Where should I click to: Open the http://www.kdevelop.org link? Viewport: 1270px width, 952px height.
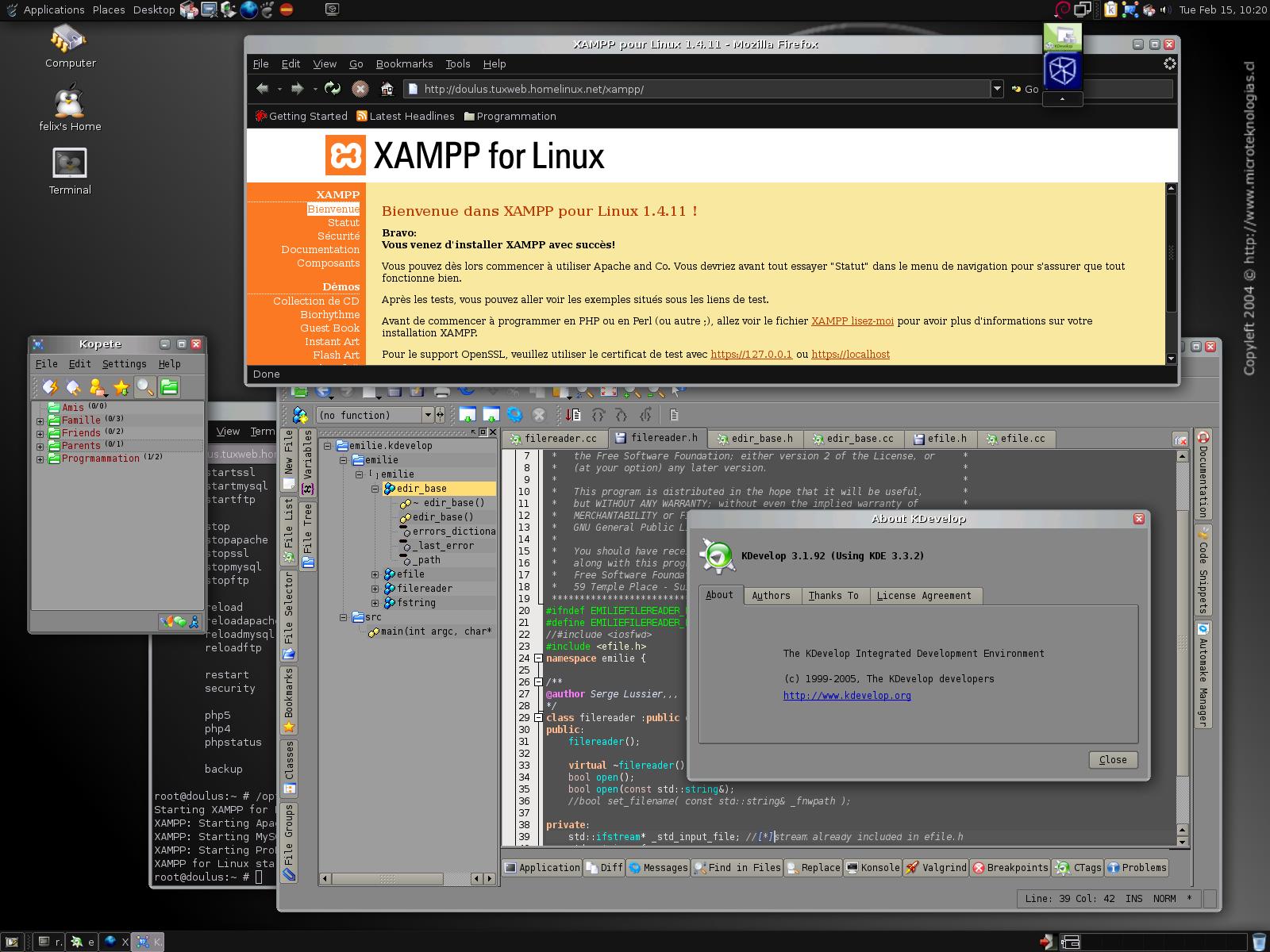pos(847,696)
